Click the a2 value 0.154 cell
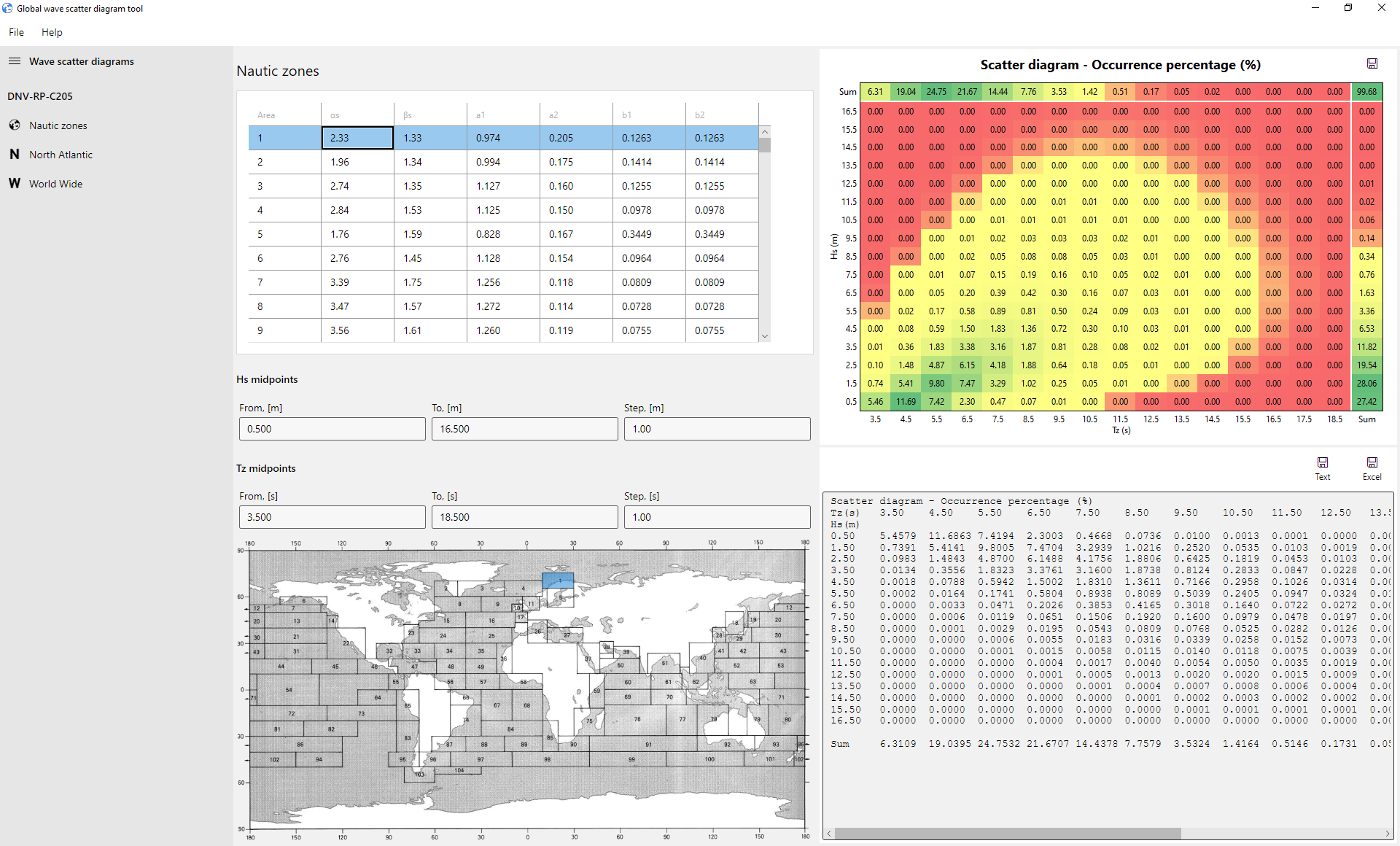 [x=576, y=258]
